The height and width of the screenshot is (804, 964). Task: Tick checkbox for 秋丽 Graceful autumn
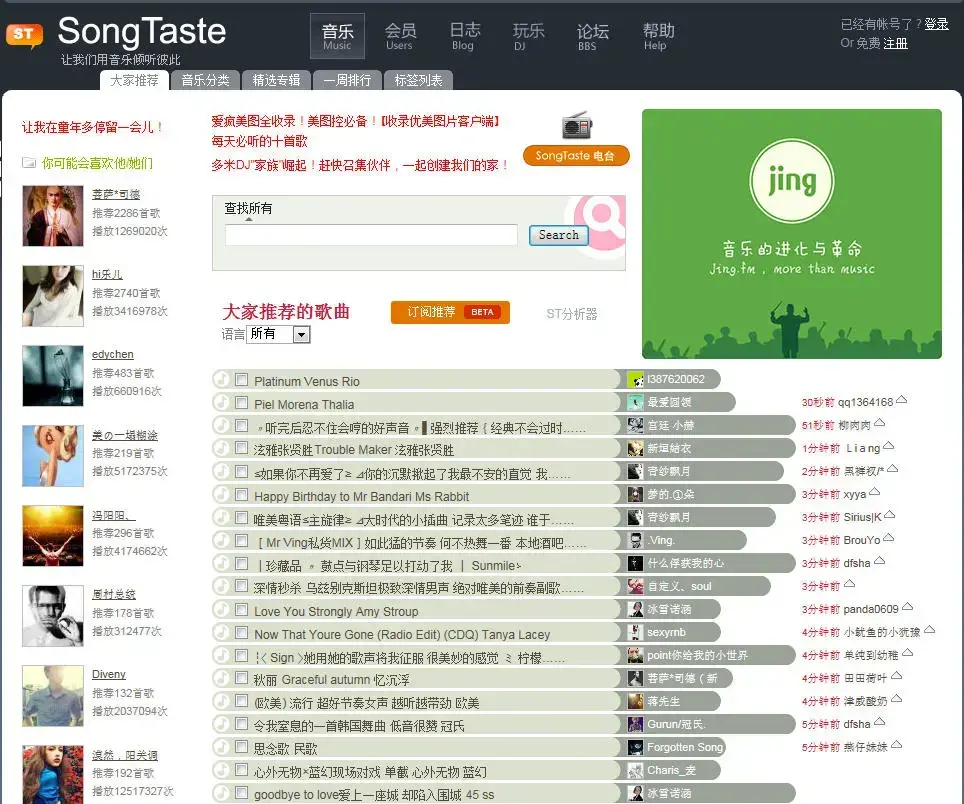(242, 679)
